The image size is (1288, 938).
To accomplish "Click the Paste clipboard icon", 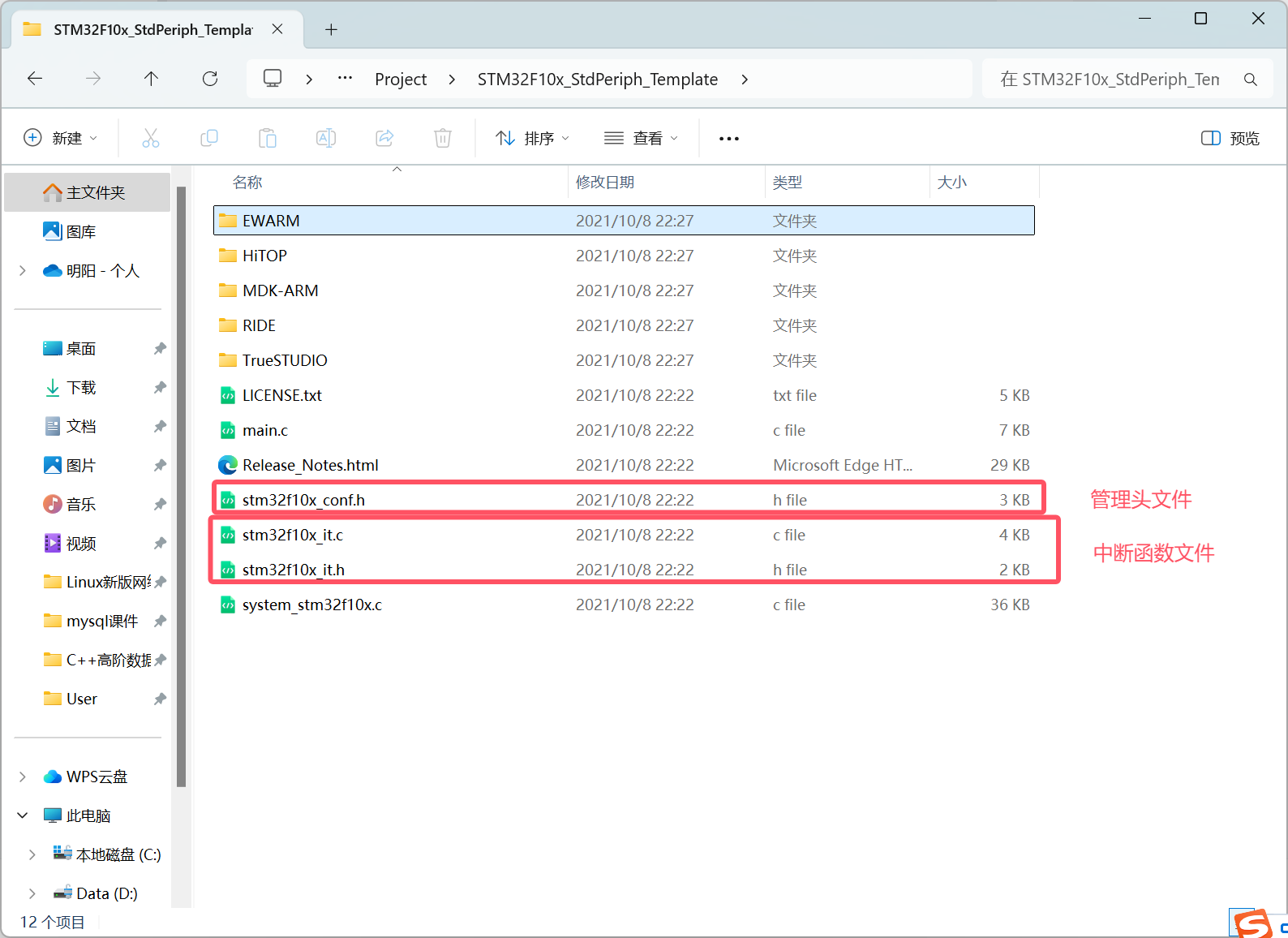I will (268, 138).
